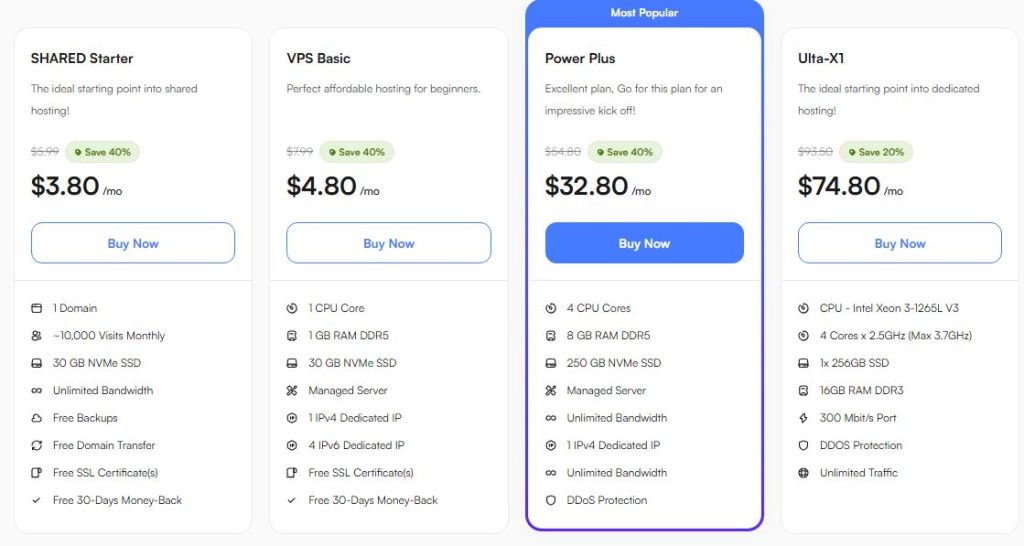Click the Most Popular banner
The width and height of the screenshot is (1024, 546).
[x=644, y=13]
